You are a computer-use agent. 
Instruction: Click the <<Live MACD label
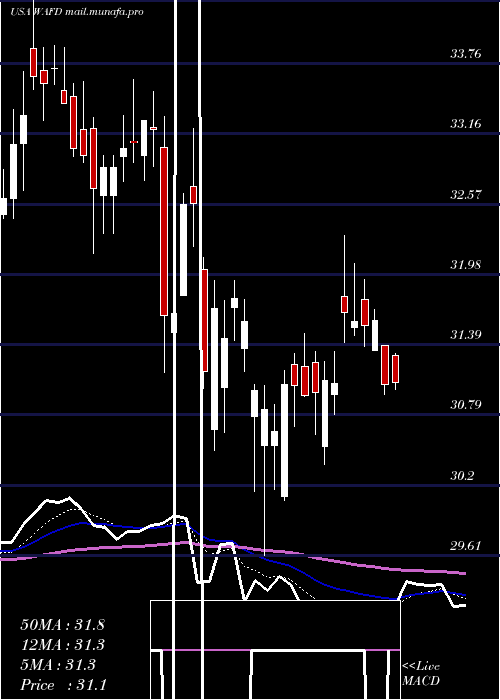pyautogui.click(x=421, y=673)
